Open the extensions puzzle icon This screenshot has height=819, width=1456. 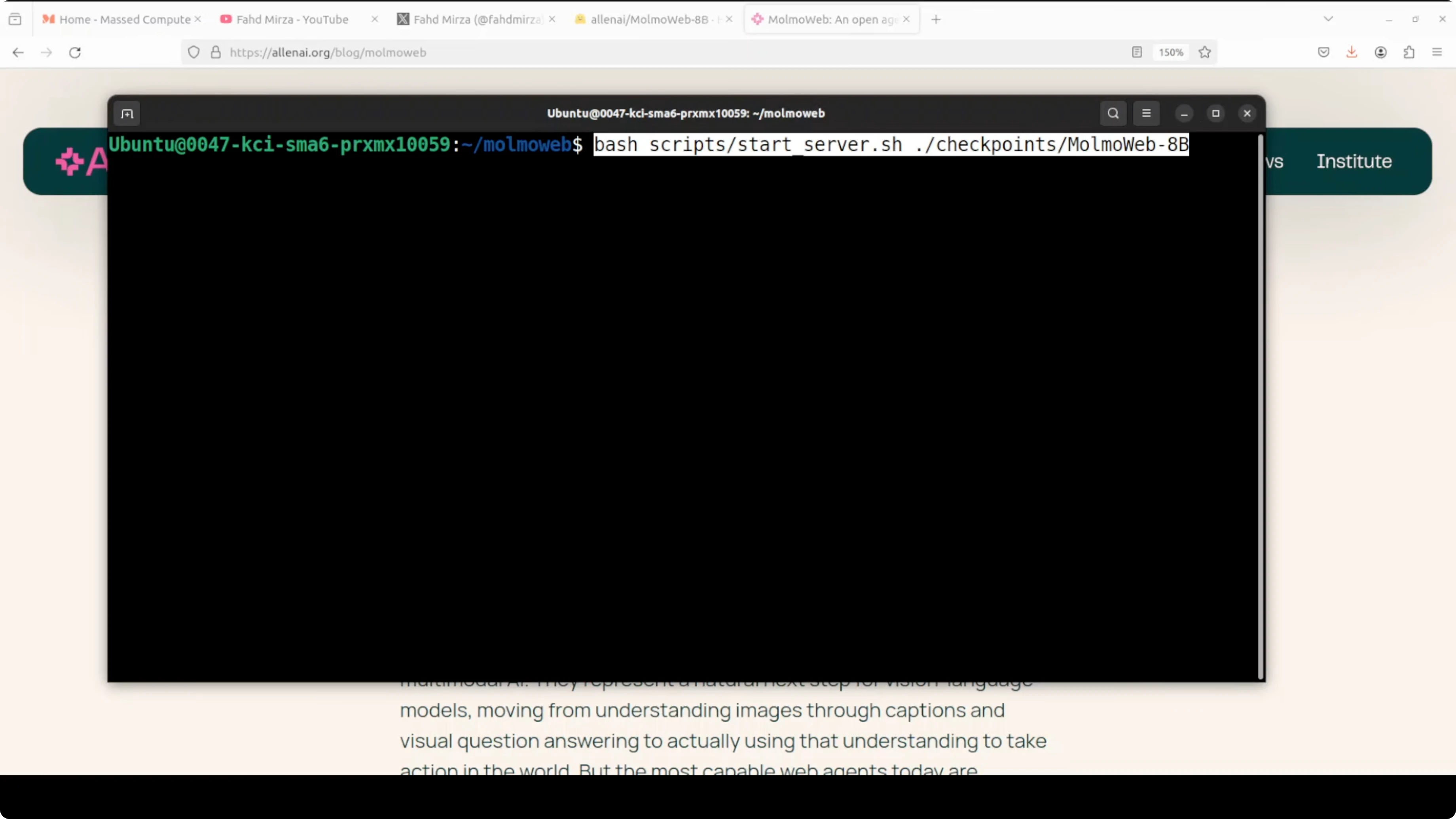click(1409, 53)
